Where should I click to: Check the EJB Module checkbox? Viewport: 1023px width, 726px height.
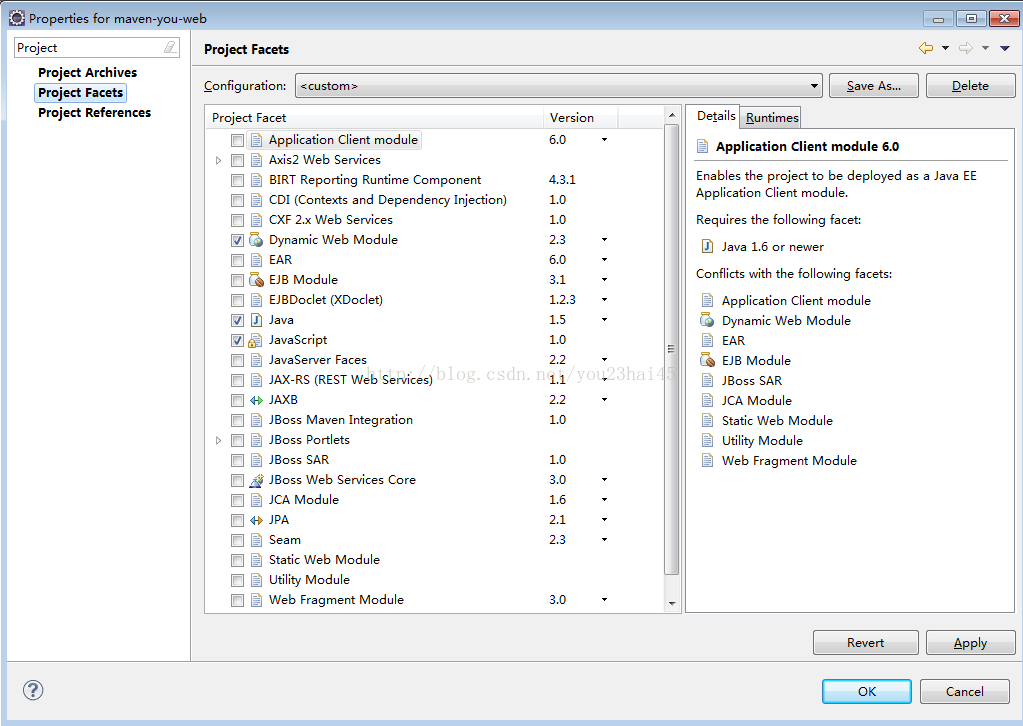237,280
